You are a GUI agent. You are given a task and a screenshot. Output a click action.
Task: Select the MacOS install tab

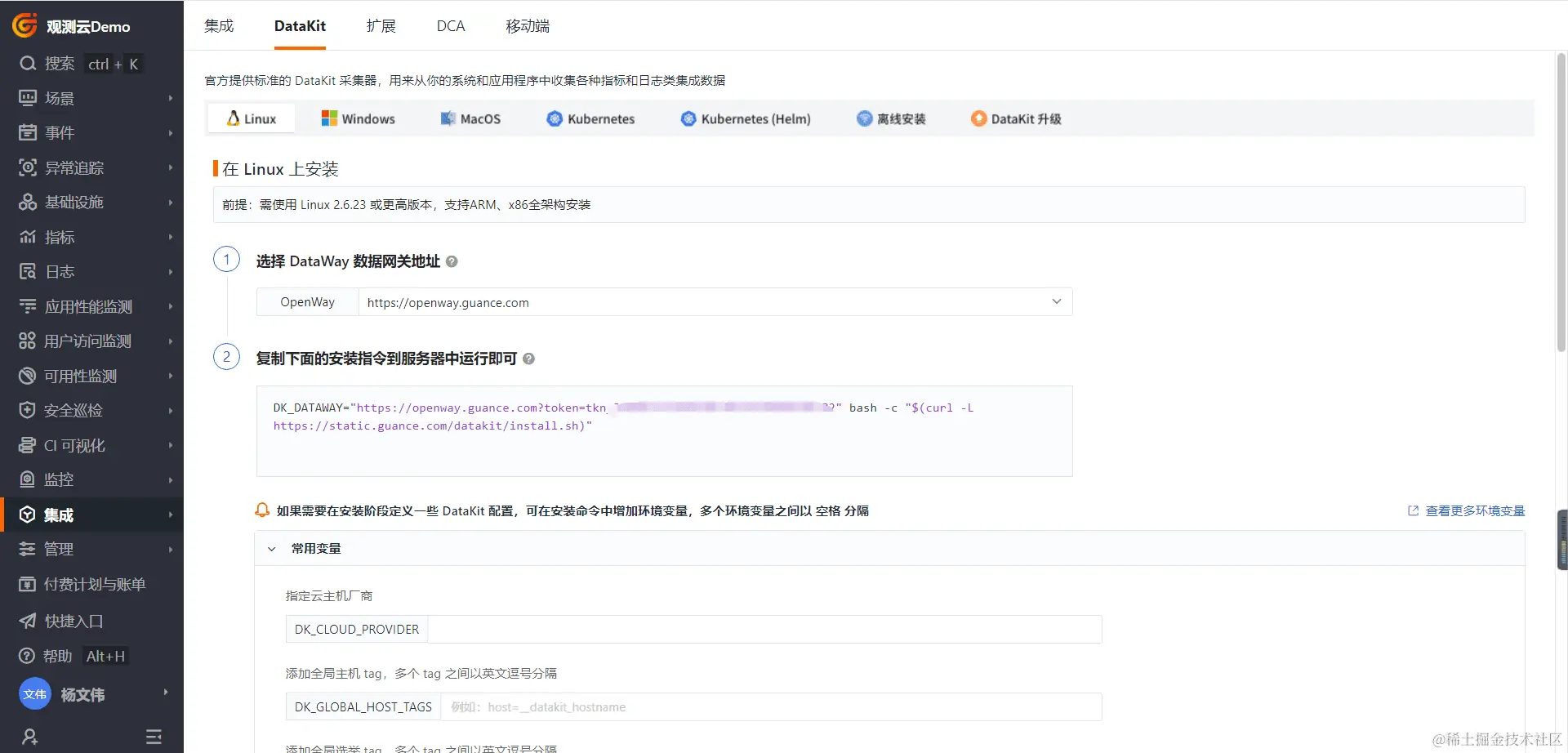[x=470, y=118]
